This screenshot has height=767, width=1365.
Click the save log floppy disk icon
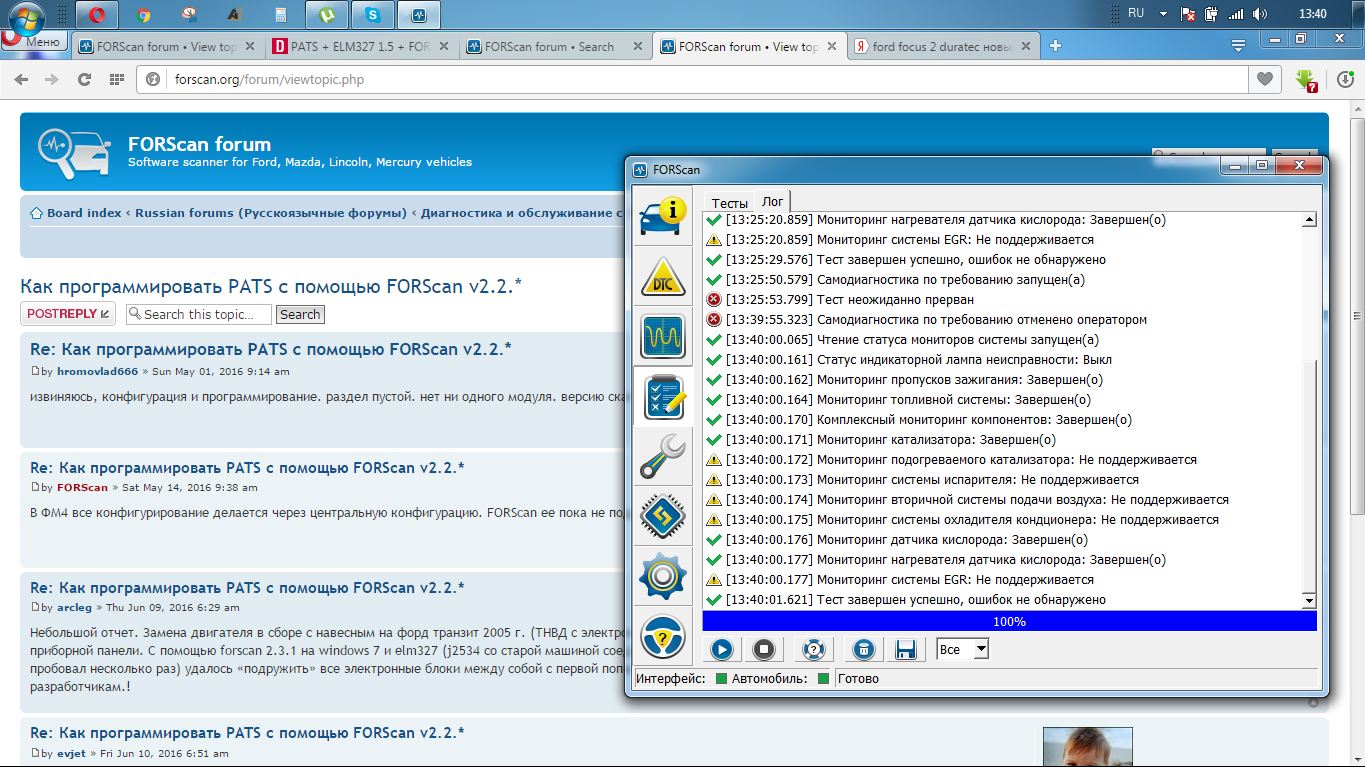pos(906,650)
